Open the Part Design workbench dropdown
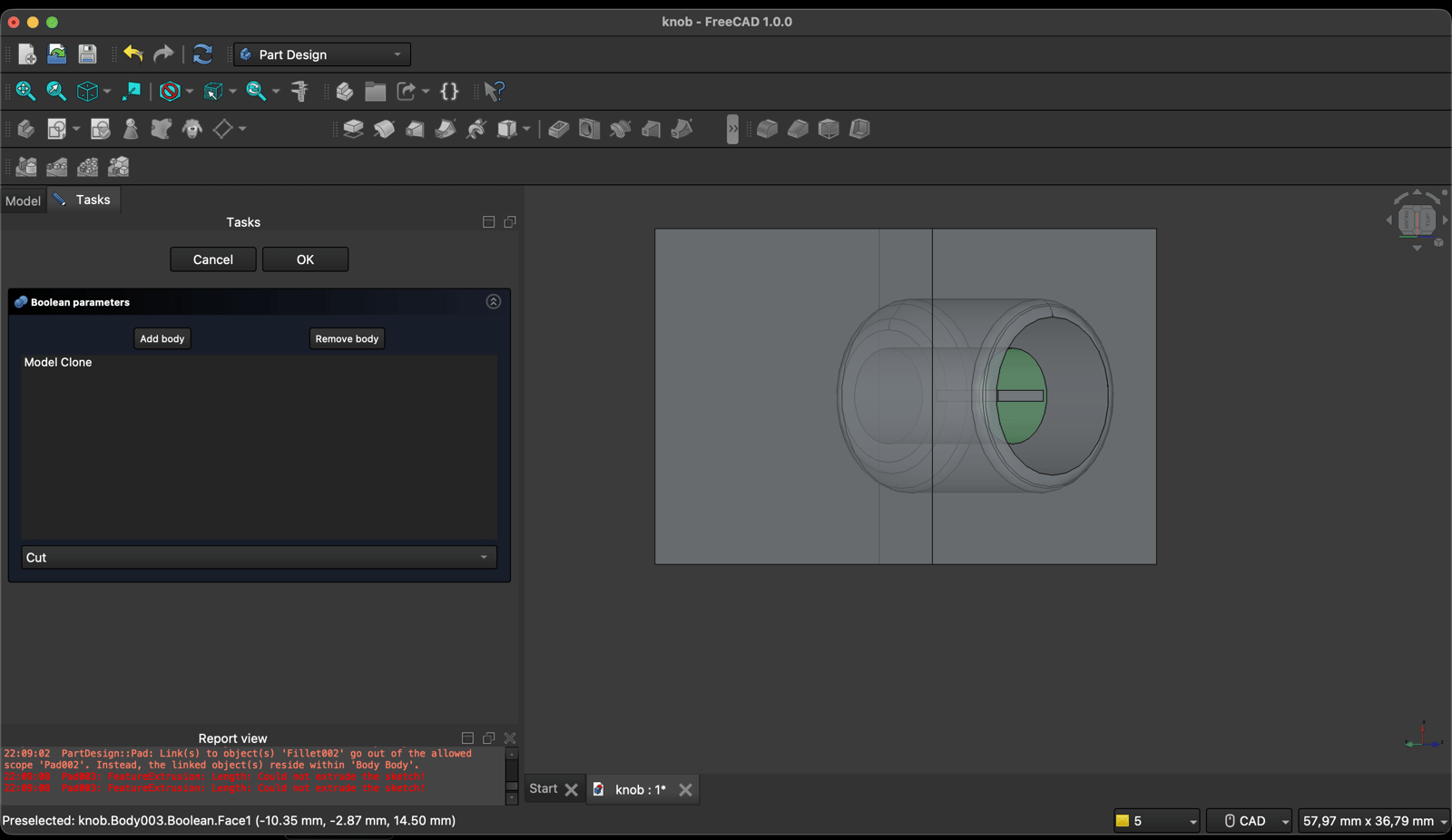Image resolution: width=1452 pixels, height=840 pixels. tap(322, 54)
